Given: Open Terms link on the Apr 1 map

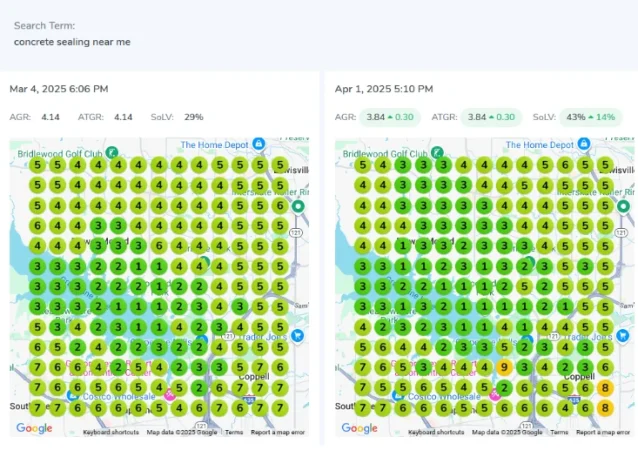Looking at the screenshot, I should [x=559, y=433].
